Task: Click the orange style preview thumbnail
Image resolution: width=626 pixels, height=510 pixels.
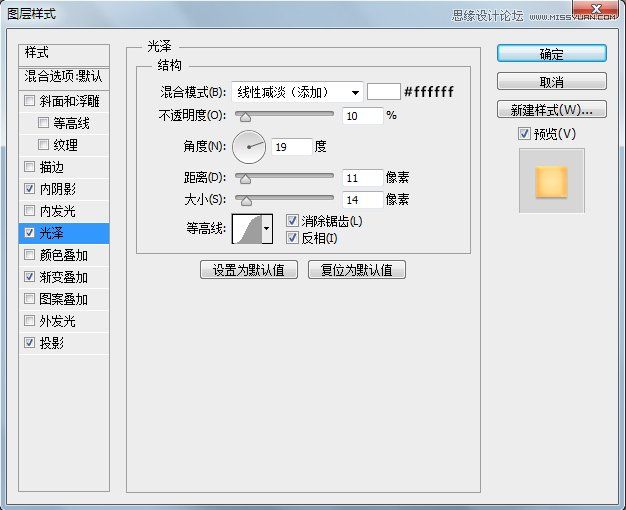Action: 551,182
